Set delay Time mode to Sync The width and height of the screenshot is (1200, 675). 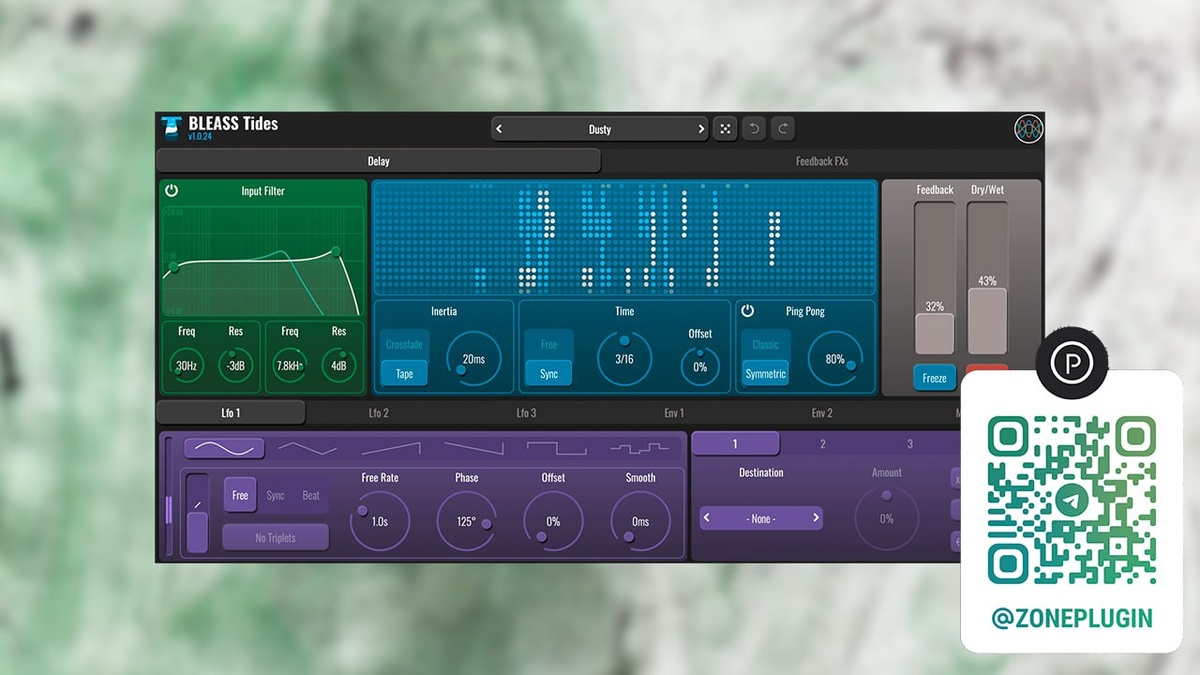[x=549, y=373]
